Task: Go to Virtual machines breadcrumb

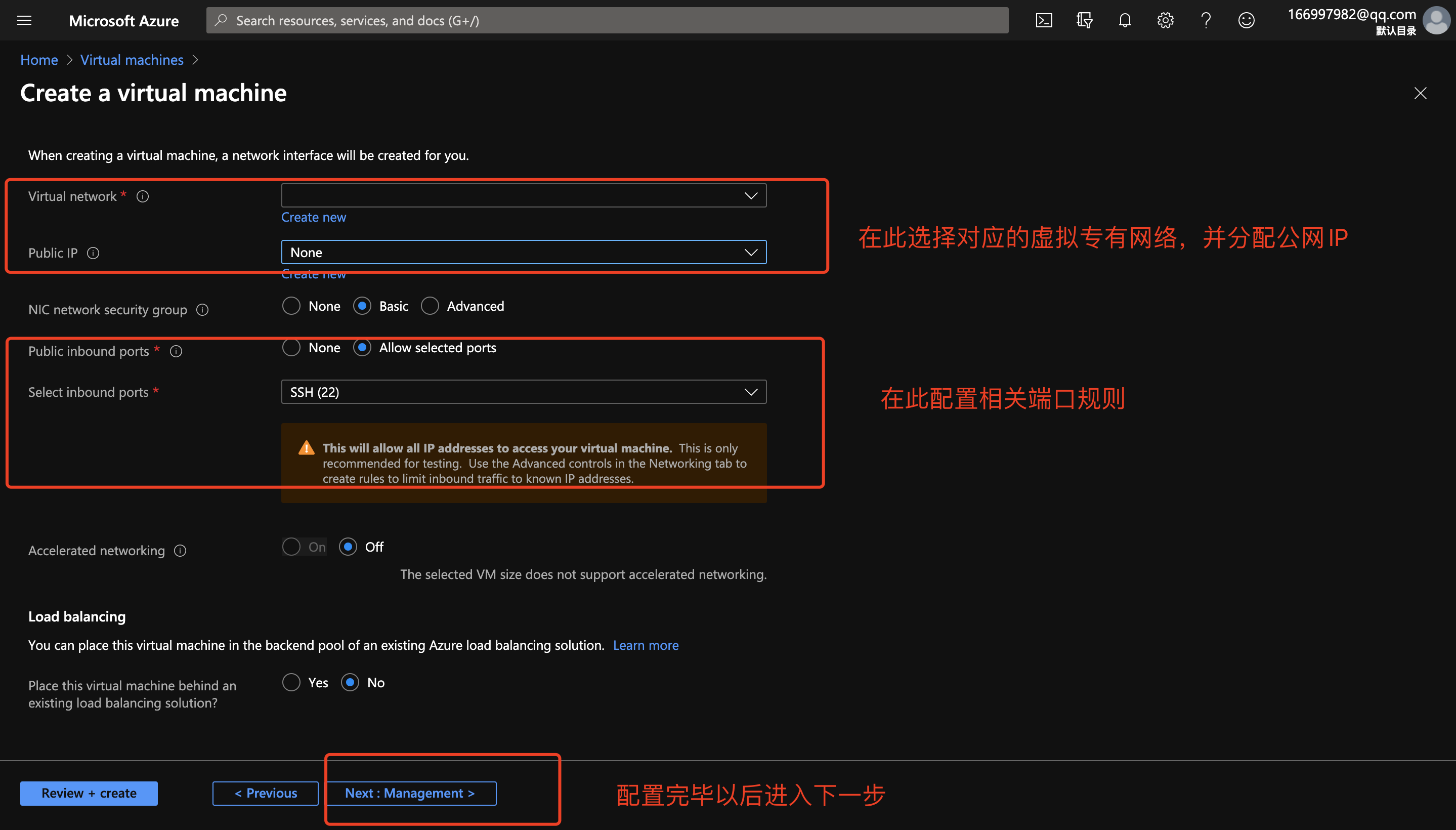Action: click(x=132, y=60)
